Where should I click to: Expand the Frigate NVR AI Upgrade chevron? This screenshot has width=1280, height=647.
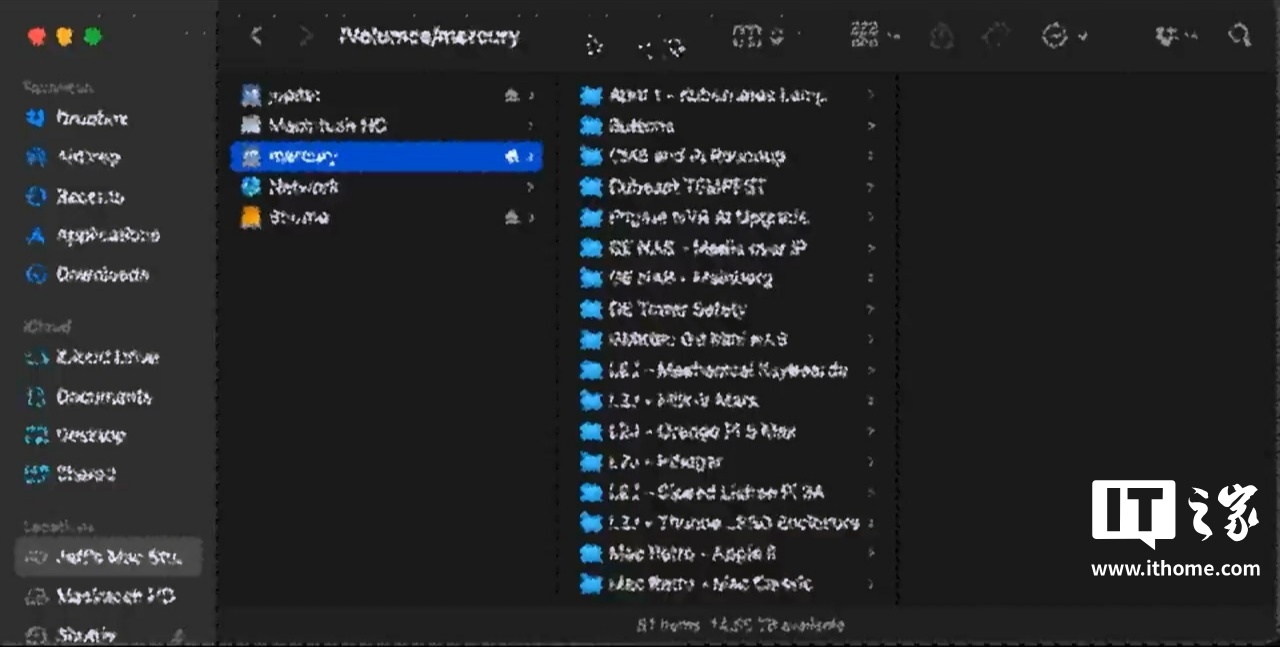[x=870, y=217]
